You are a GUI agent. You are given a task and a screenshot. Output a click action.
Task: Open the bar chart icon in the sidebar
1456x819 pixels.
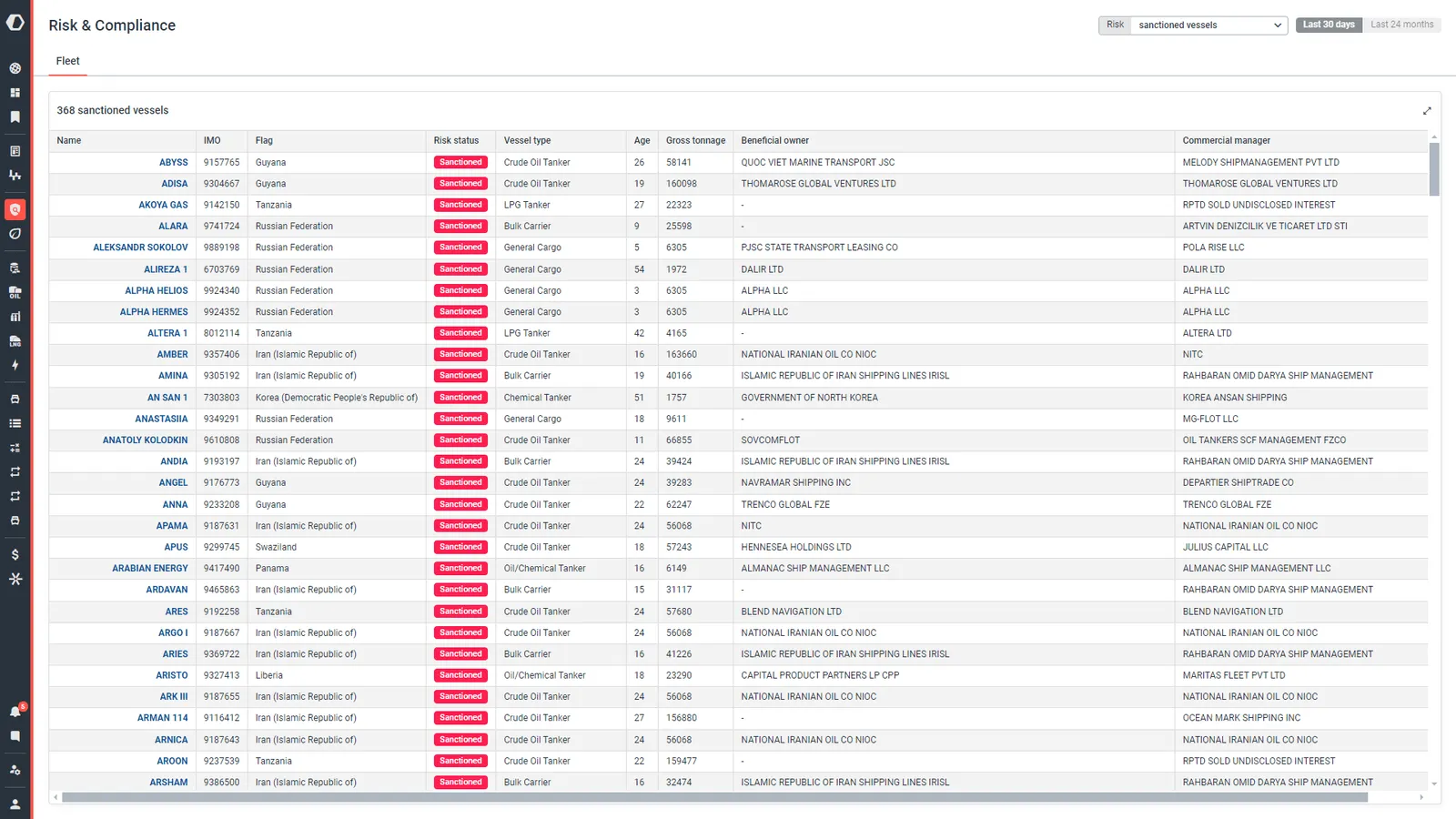[15, 317]
